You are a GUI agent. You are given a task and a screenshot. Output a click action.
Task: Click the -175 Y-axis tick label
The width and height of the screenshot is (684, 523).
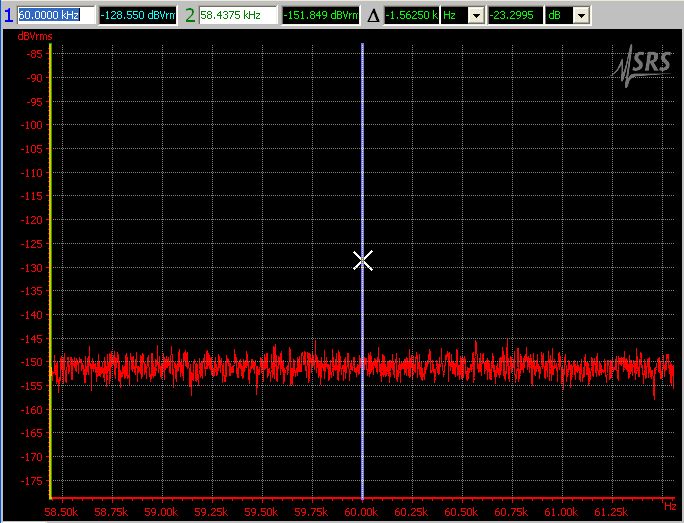pos(32,481)
